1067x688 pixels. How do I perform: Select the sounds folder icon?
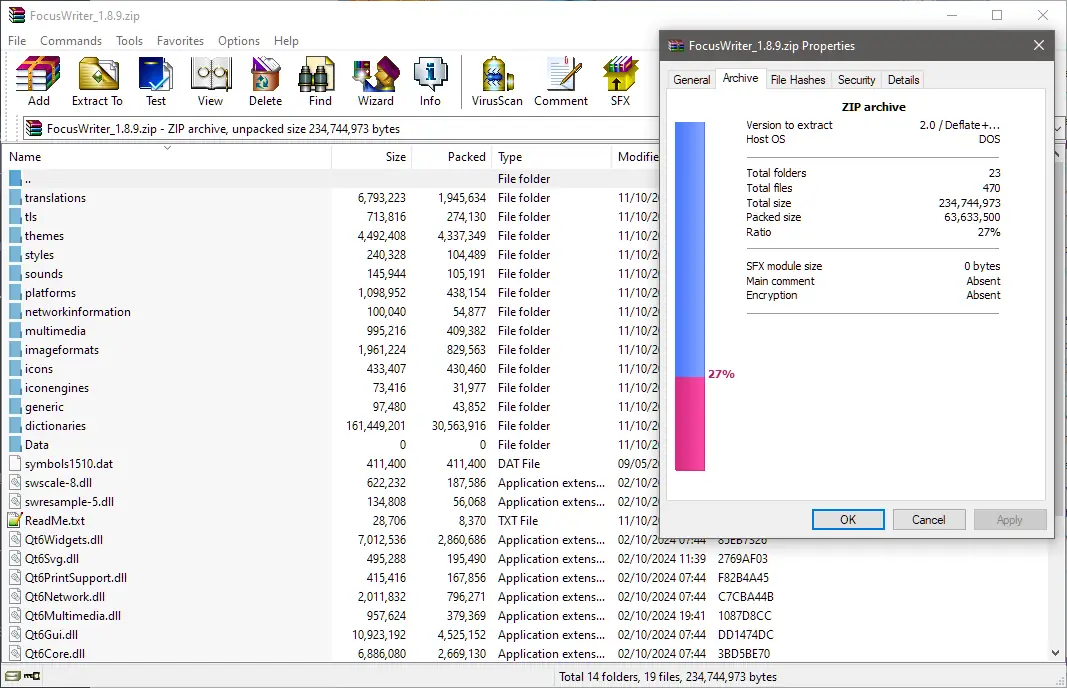tap(15, 274)
